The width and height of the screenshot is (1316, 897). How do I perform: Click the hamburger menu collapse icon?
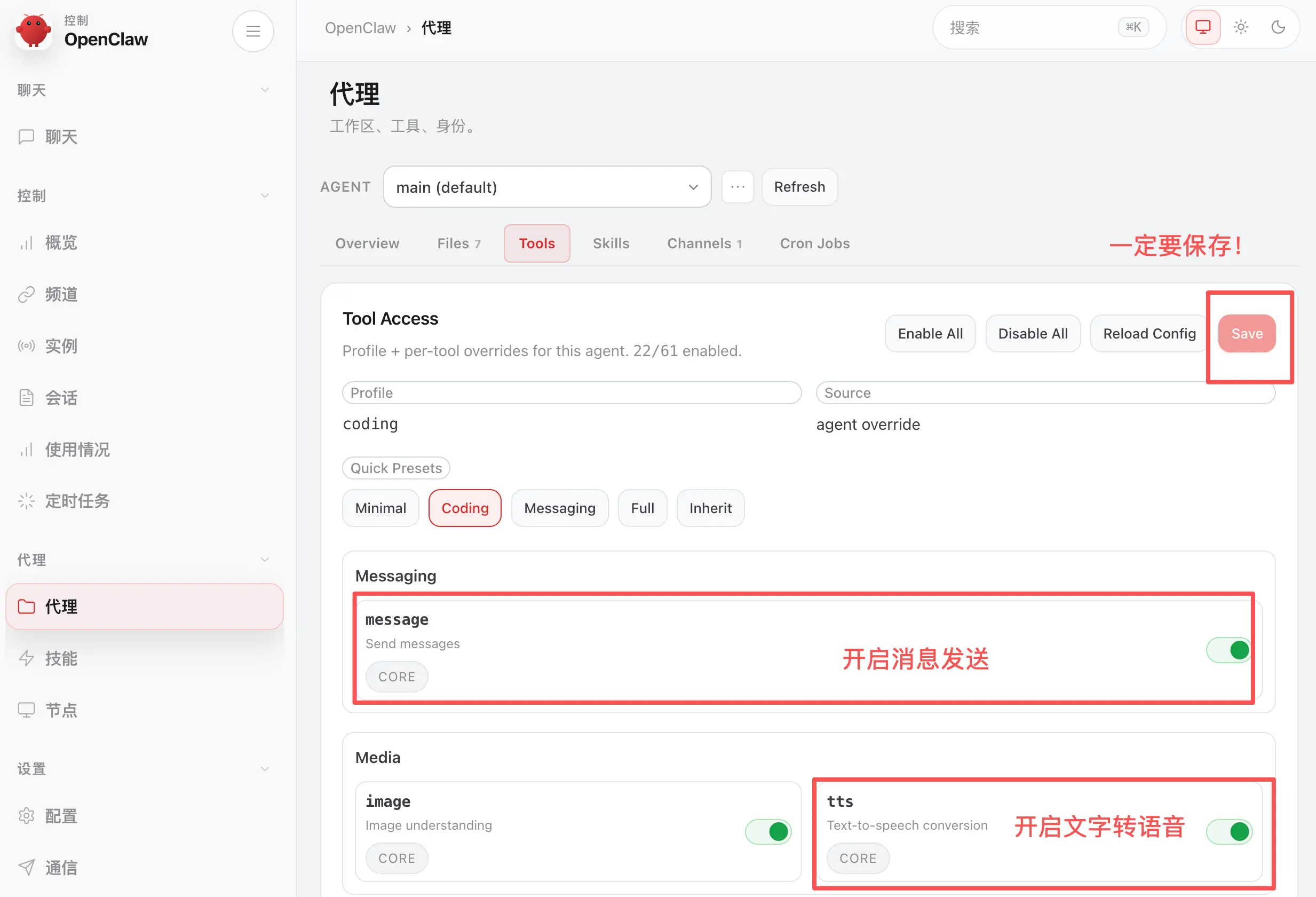[252, 31]
